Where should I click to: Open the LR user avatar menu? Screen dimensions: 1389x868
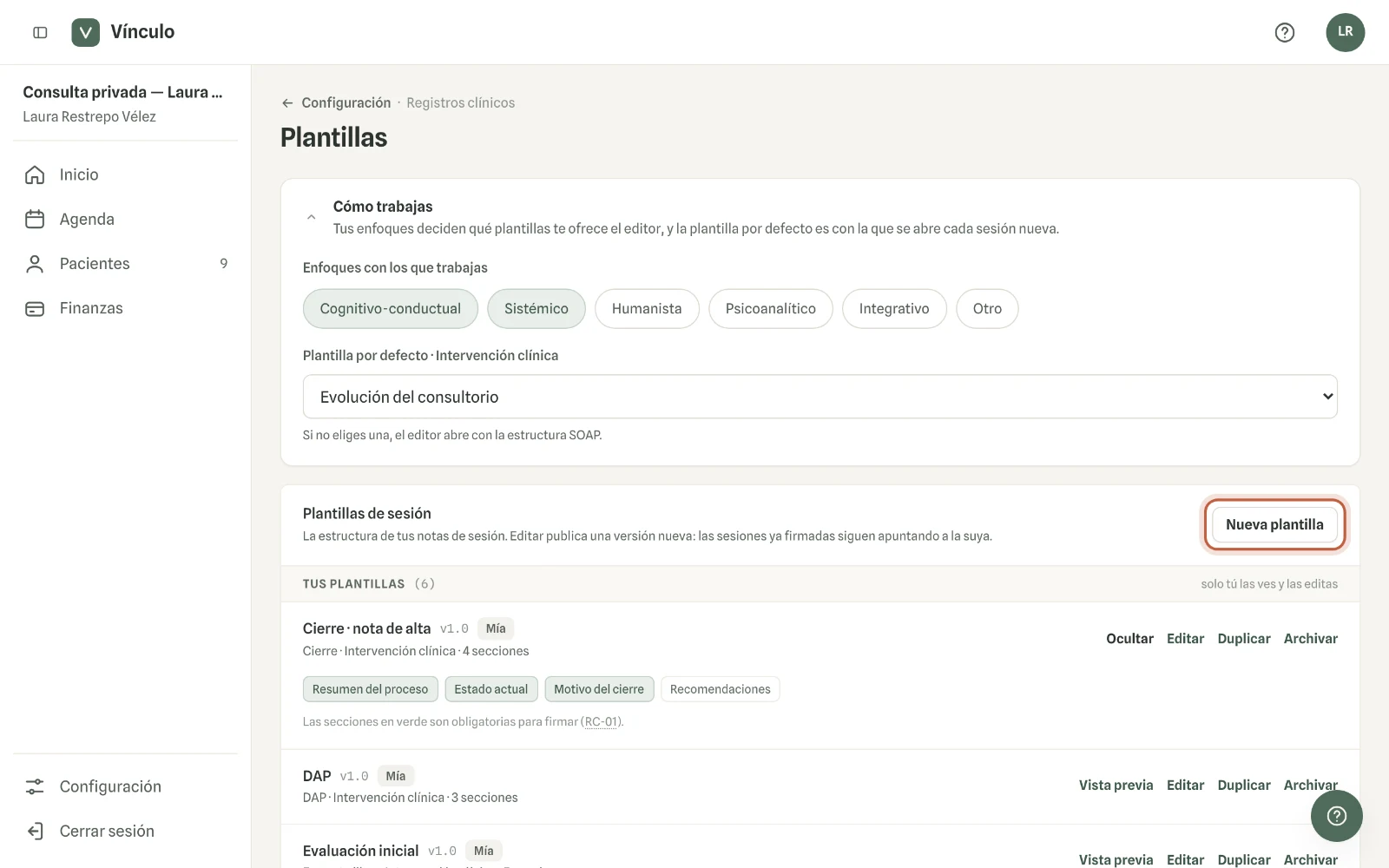pos(1345,32)
